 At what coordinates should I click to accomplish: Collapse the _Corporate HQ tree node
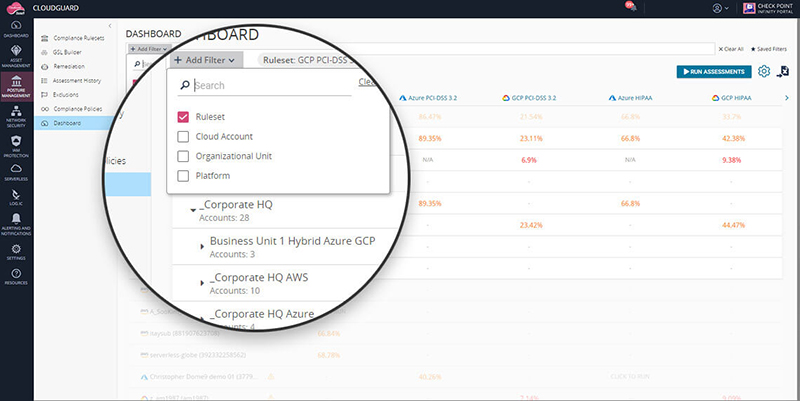[x=193, y=210]
